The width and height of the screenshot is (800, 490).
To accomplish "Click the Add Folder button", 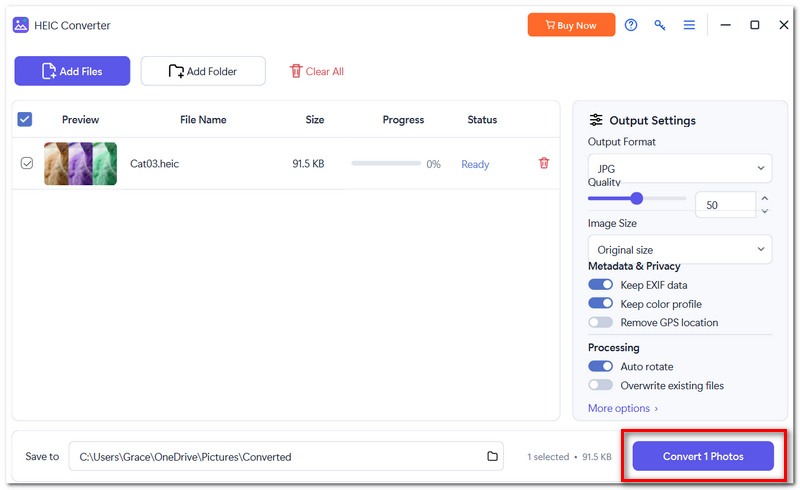I will click(x=203, y=71).
